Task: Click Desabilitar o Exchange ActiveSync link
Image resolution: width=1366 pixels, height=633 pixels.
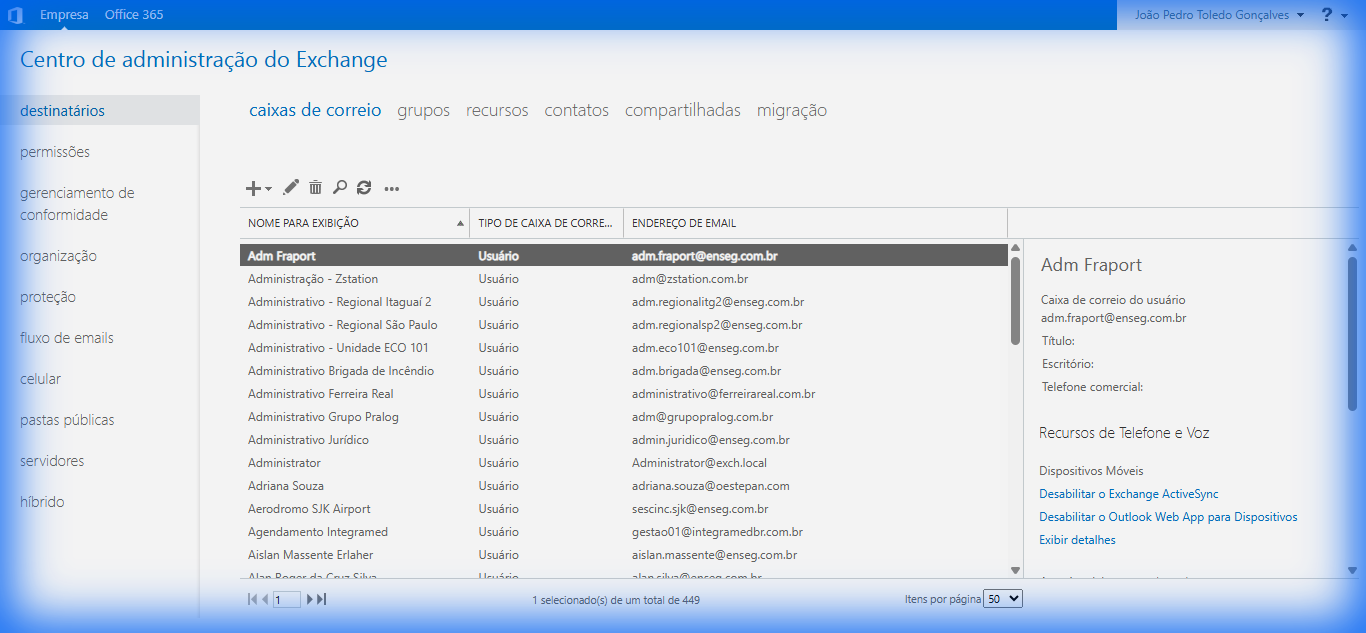Action: pos(1128,494)
